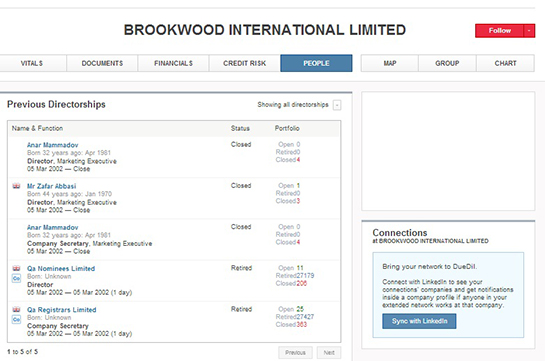The height and width of the screenshot is (361, 545).
Task: Click Retired status in Qa Nominees row
Action: [241, 268]
